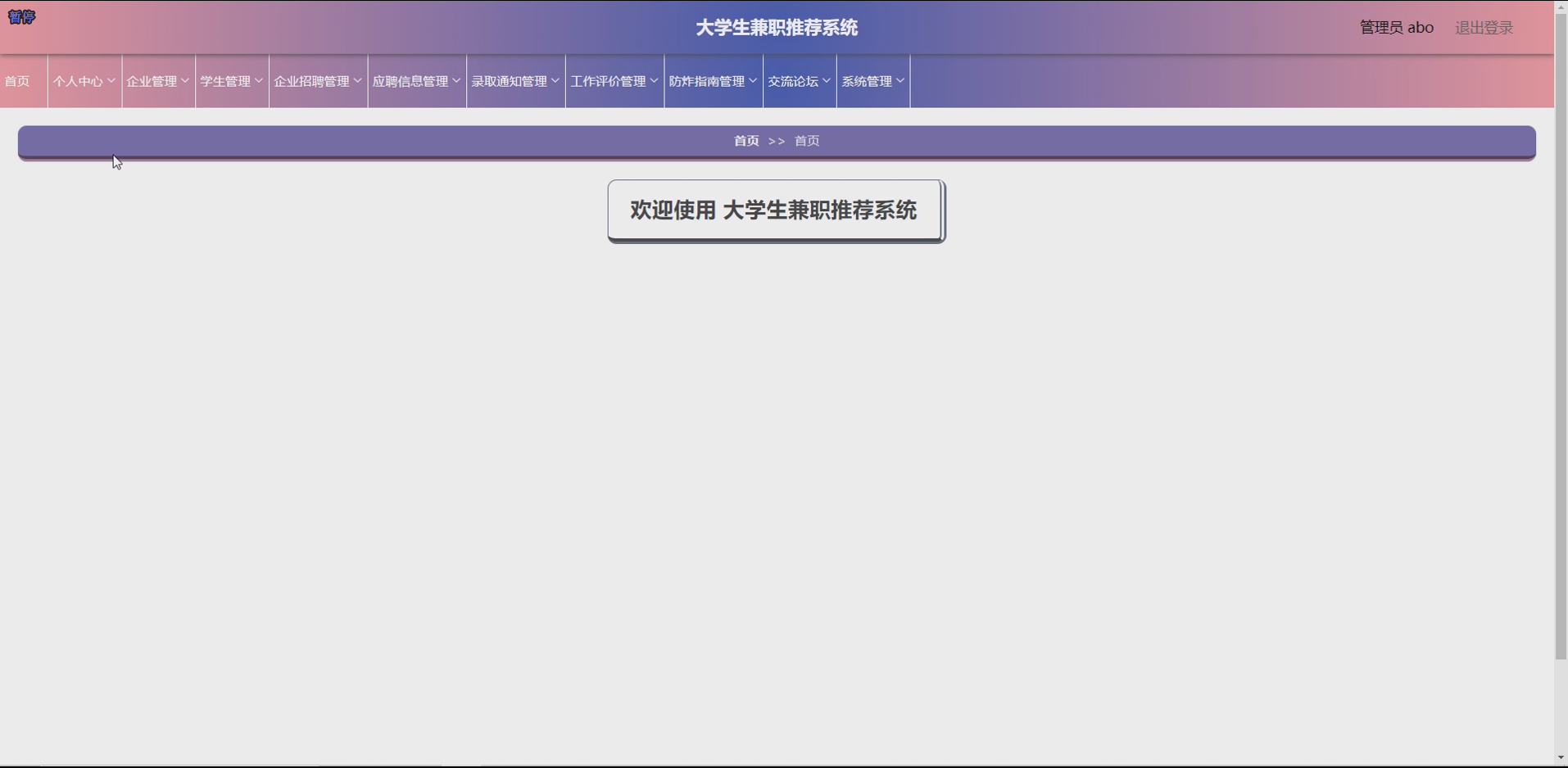
Task: Click the 大学生兼职推荐系统 header title
Action: pos(775,27)
